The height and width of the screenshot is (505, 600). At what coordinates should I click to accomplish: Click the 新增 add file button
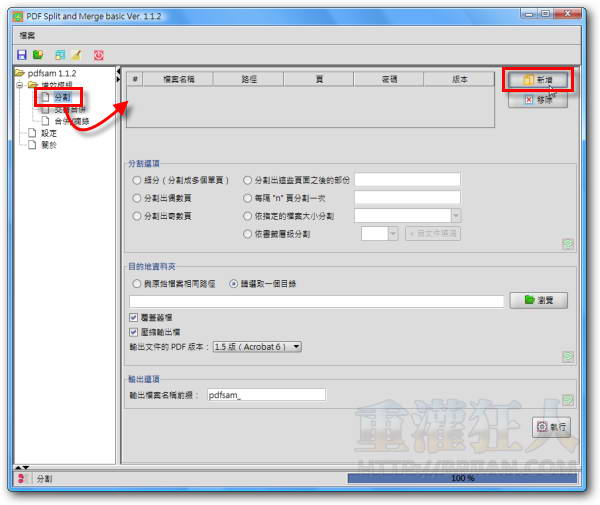[538, 80]
